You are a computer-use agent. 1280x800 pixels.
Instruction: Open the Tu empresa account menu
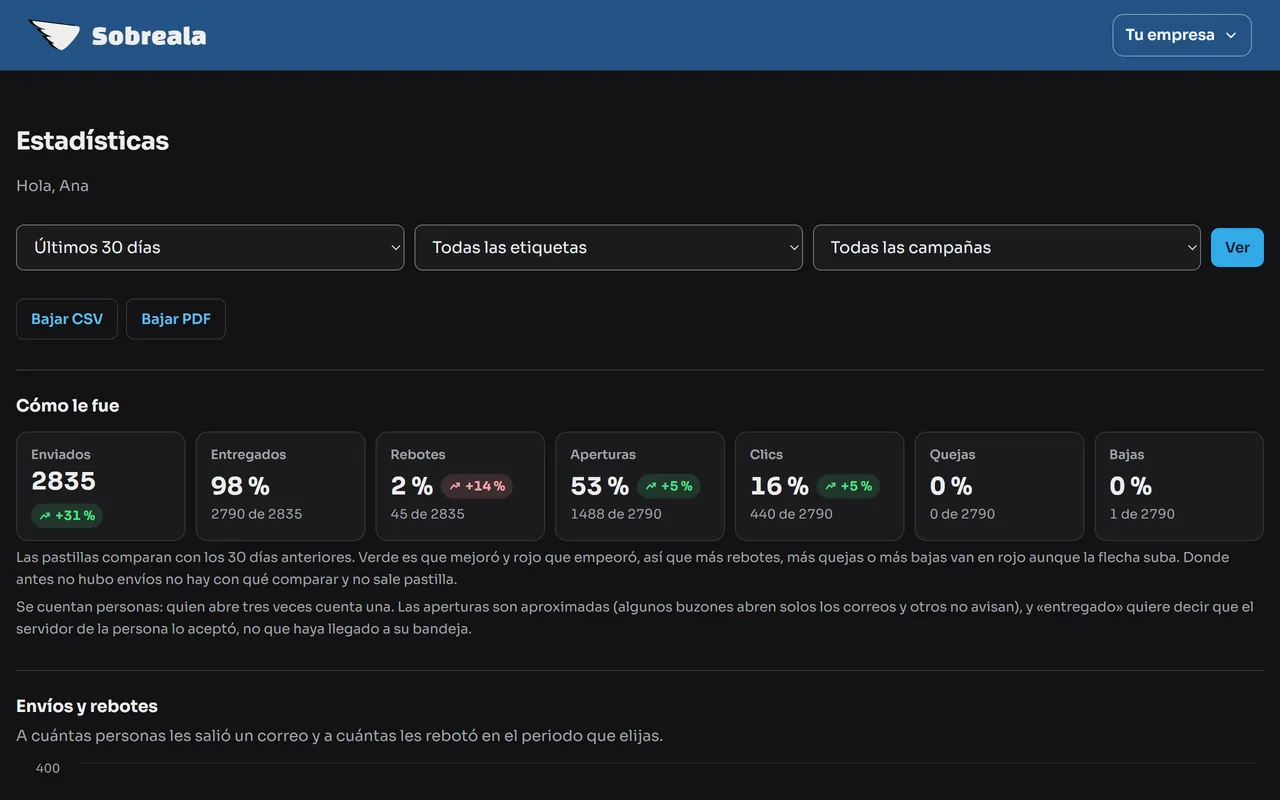point(1182,35)
